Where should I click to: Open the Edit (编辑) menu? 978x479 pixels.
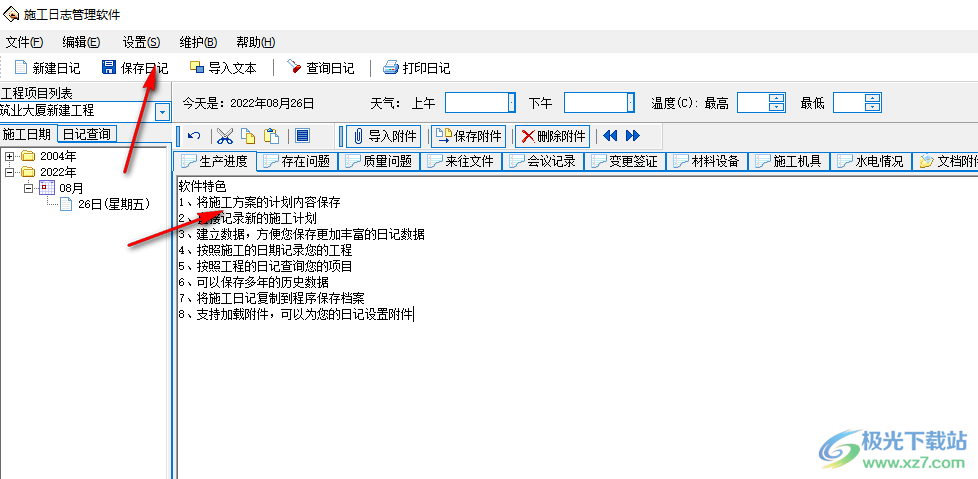(81, 42)
